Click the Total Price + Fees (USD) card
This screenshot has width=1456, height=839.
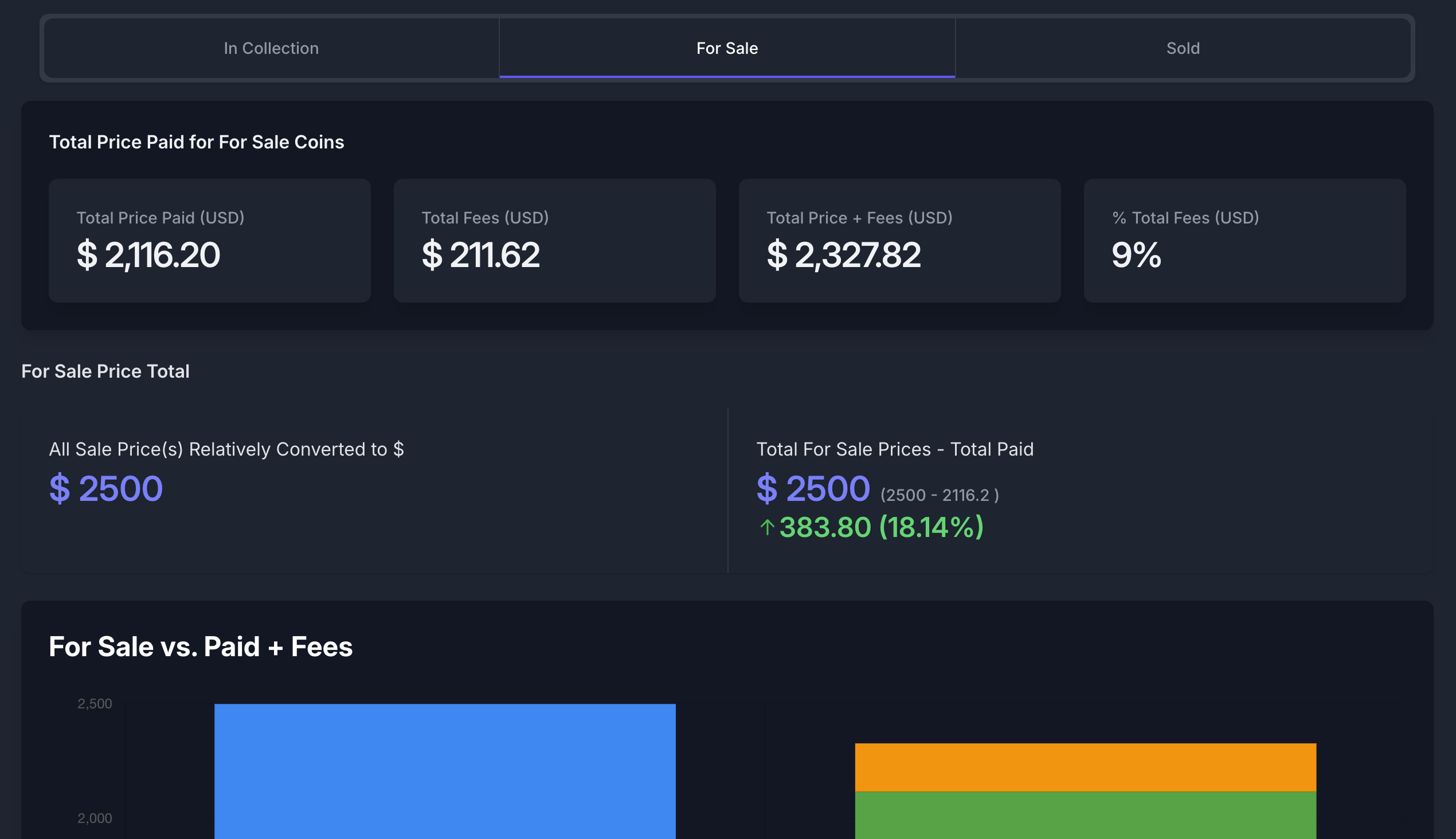pyautogui.click(x=899, y=241)
